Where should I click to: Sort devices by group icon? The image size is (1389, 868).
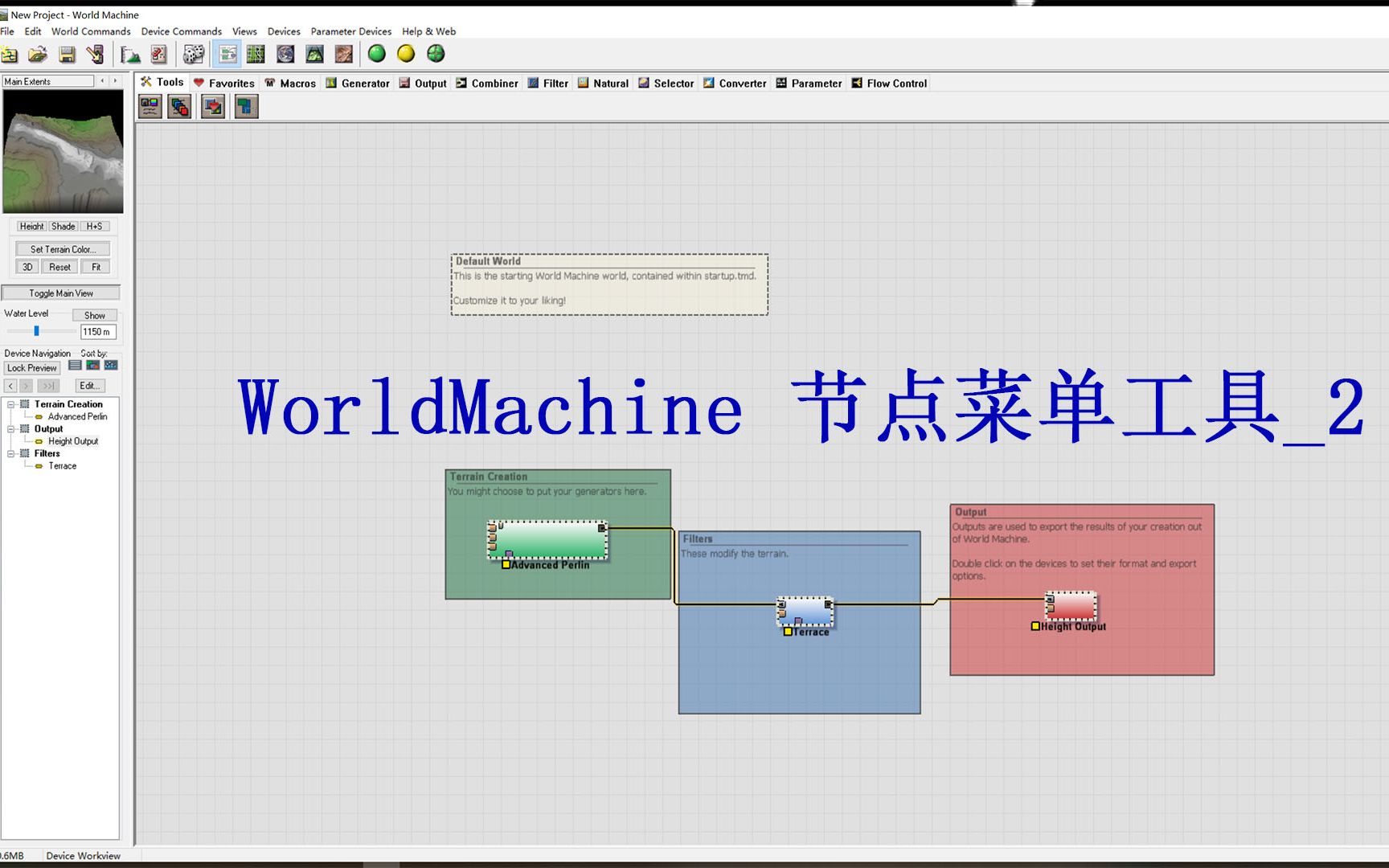click(x=93, y=366)
